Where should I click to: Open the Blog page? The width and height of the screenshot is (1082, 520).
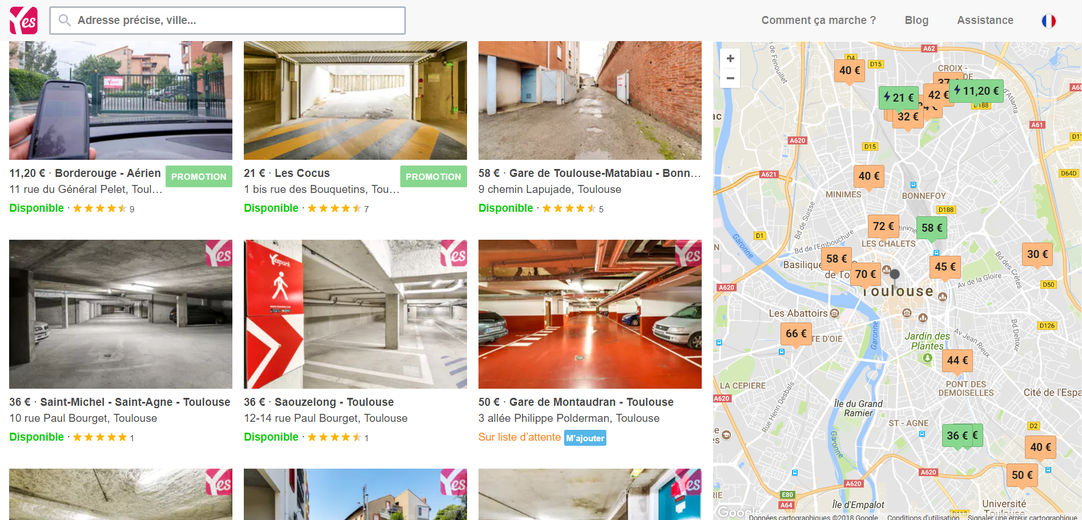(916, 21)
